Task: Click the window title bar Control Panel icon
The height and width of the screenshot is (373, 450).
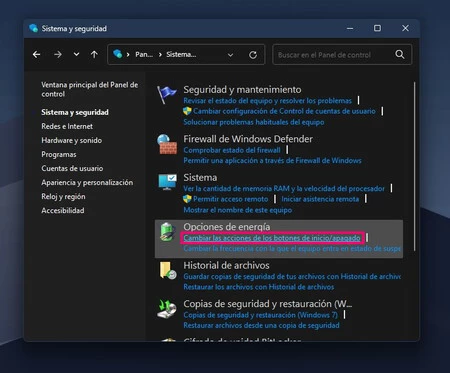Action: coord(33,28)
